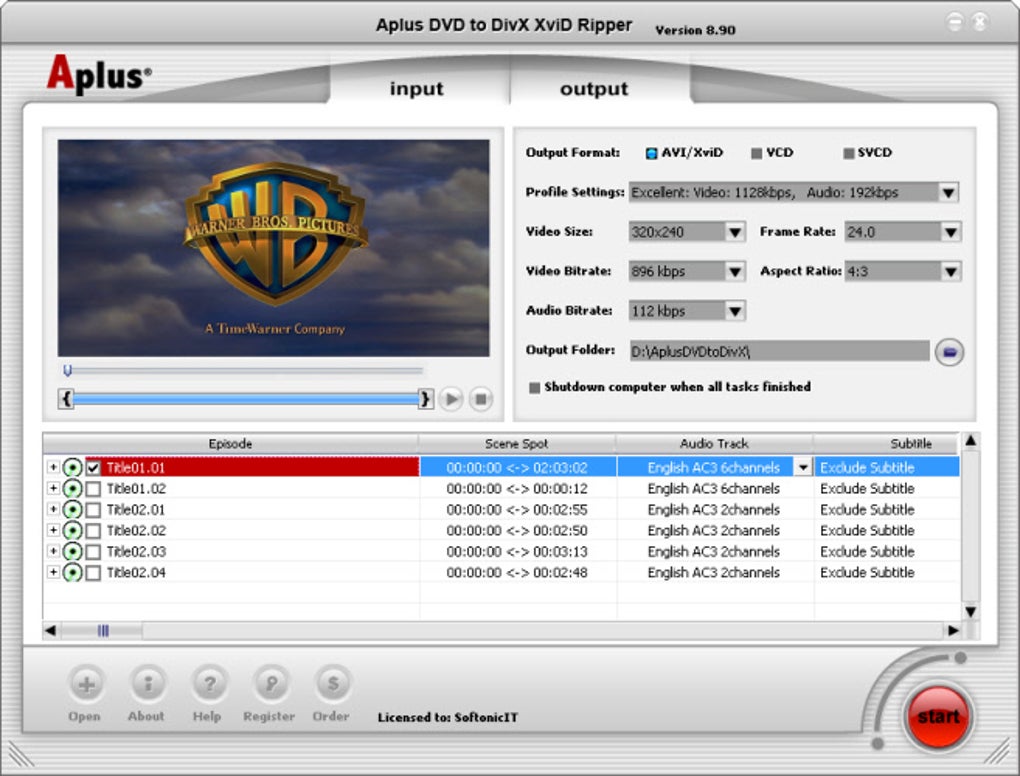
Task: Click the disc icon for Title02.04
Action: pyautogui.click(x=72, y=572)
